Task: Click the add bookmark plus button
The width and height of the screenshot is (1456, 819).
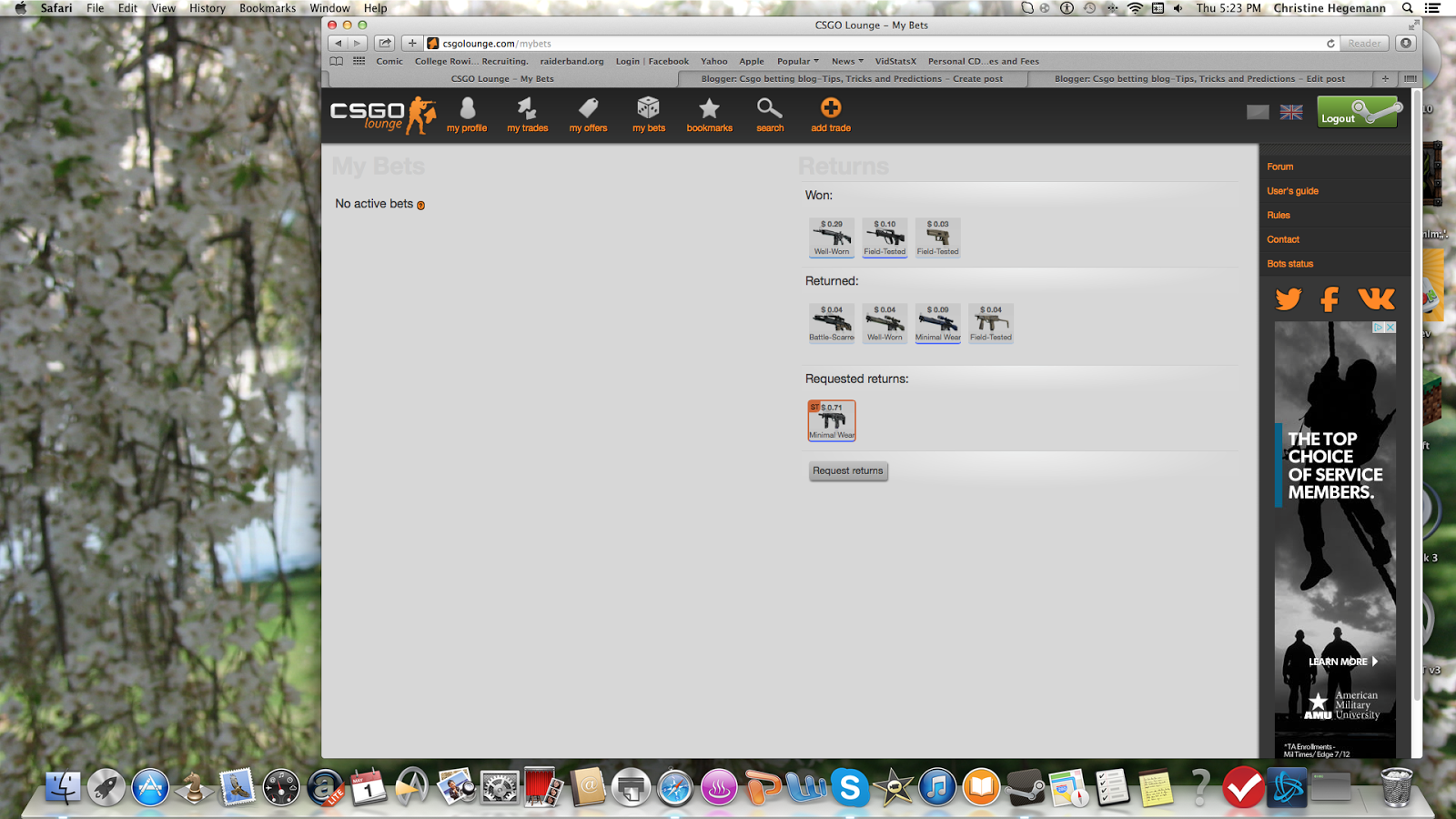Action: [412, 43]
